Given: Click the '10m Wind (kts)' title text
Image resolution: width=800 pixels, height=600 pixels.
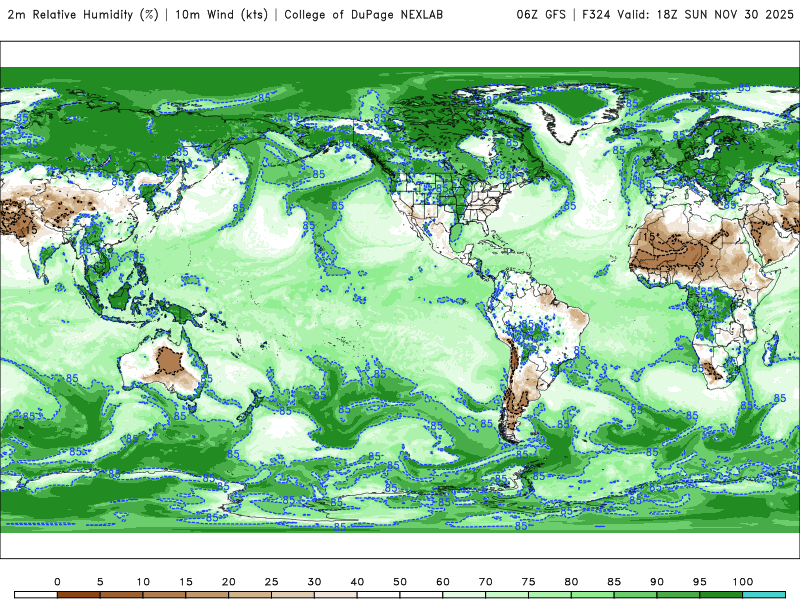Looking at the screenshot, I should point(221,15).
